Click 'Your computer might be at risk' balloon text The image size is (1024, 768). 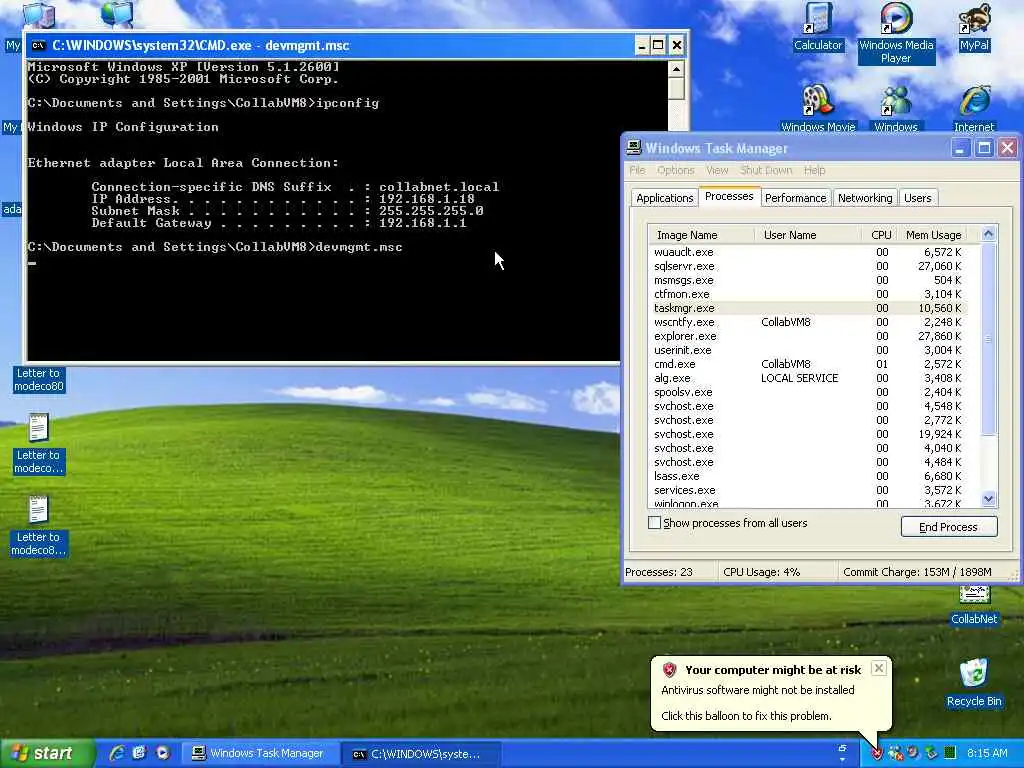(773, 669)
